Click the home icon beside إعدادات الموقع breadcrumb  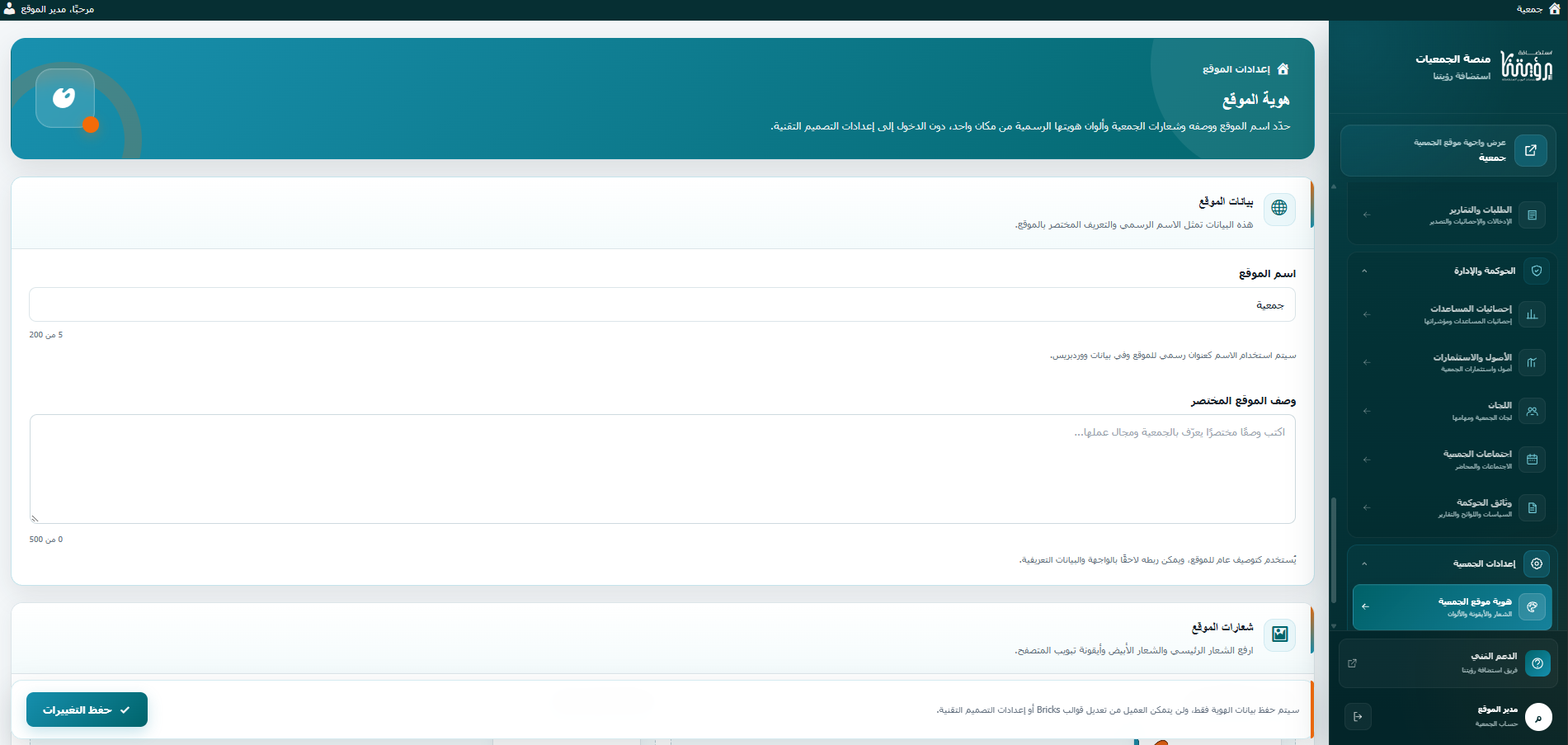tap(1283, 69)
